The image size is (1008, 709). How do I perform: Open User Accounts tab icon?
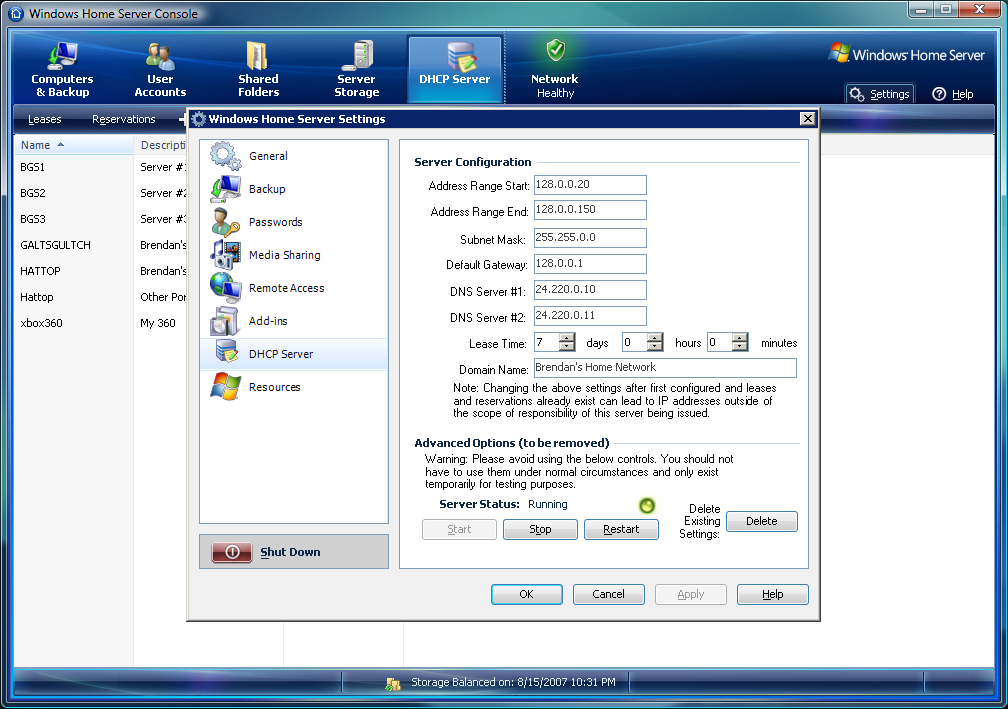click(x=160, y=56)
